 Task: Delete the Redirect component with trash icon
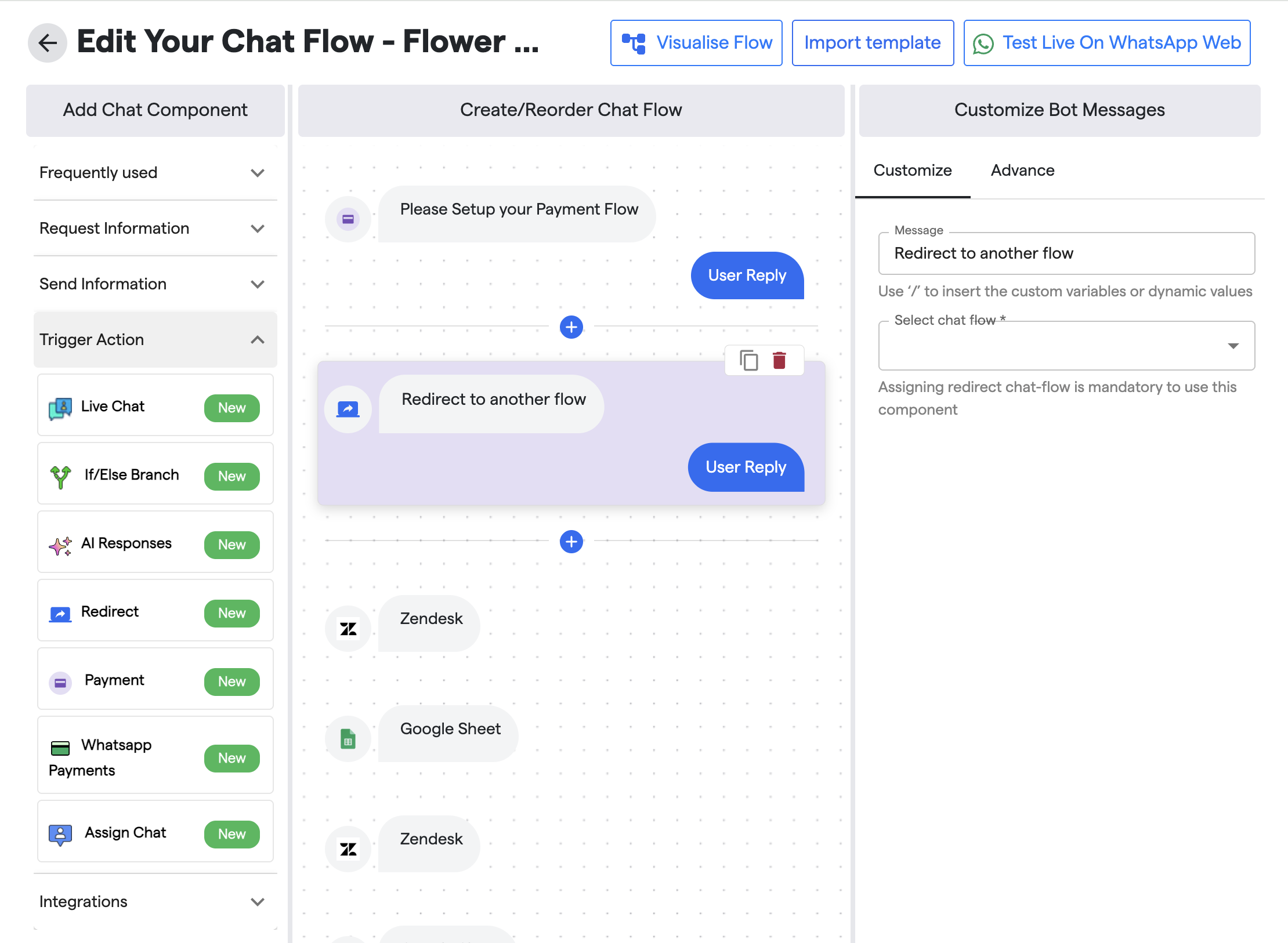point(779,360)
